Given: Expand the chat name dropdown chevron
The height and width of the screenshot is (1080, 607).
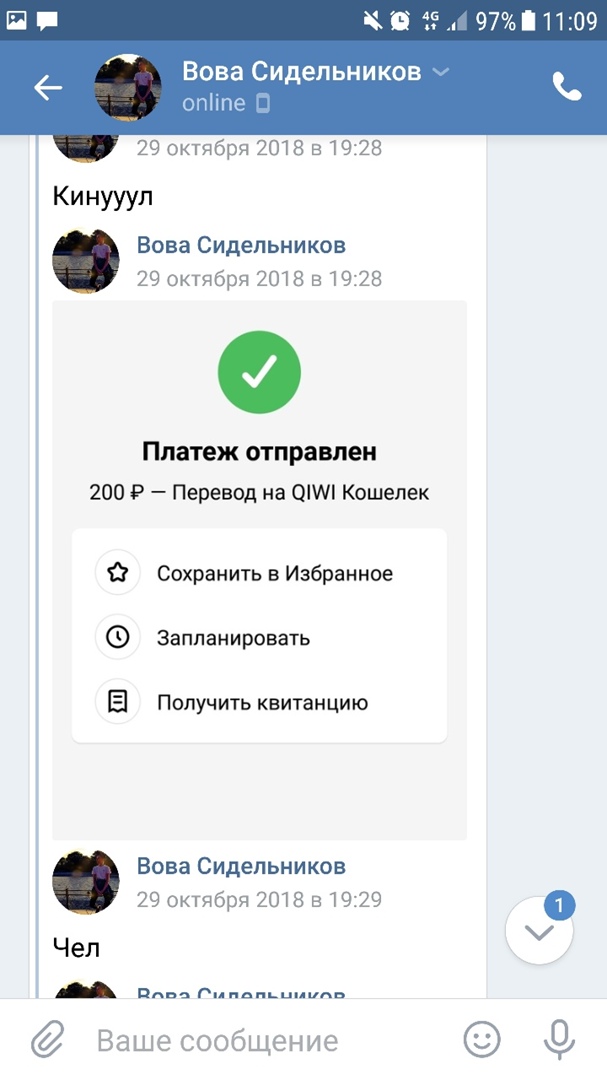Looking at the screenshot, I should [x=439, y=72].
